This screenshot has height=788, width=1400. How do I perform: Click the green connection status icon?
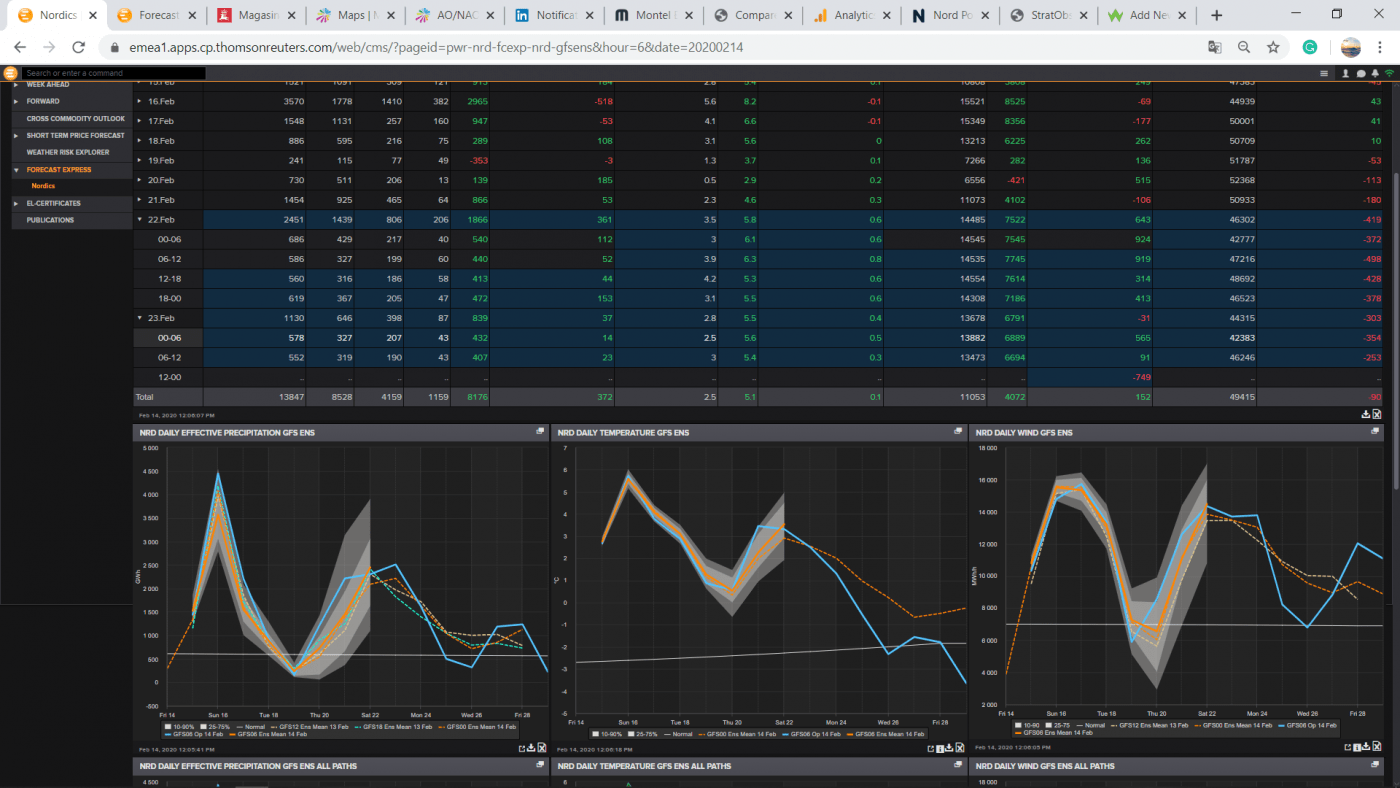pyautogui.click(x=1389, y=72)
